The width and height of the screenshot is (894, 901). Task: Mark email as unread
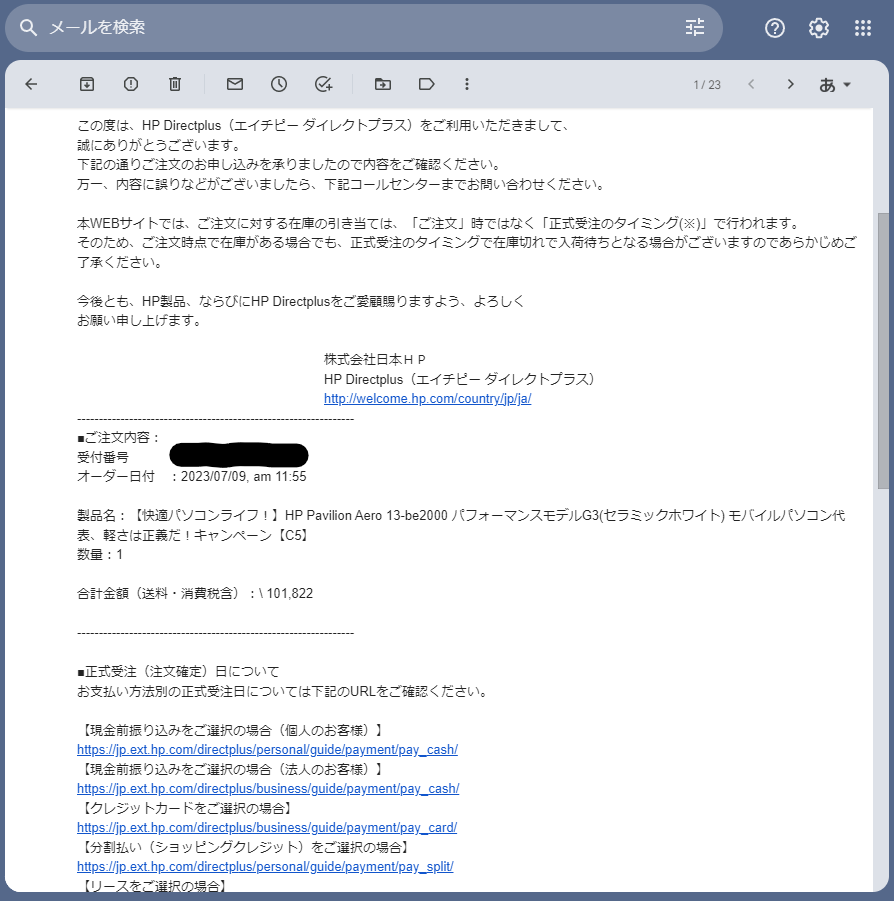click(x=234, y=84)
